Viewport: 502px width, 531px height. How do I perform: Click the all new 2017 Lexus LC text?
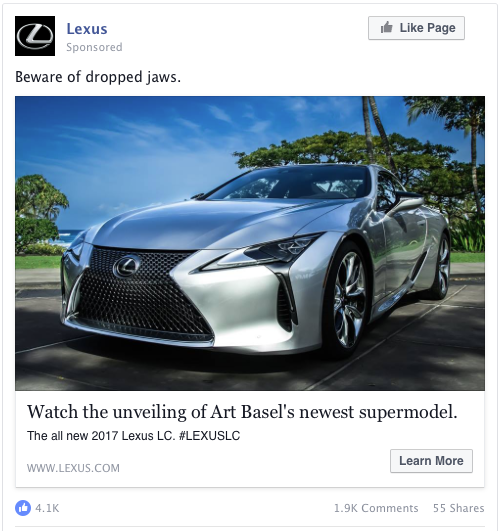(x=101, y=436)
